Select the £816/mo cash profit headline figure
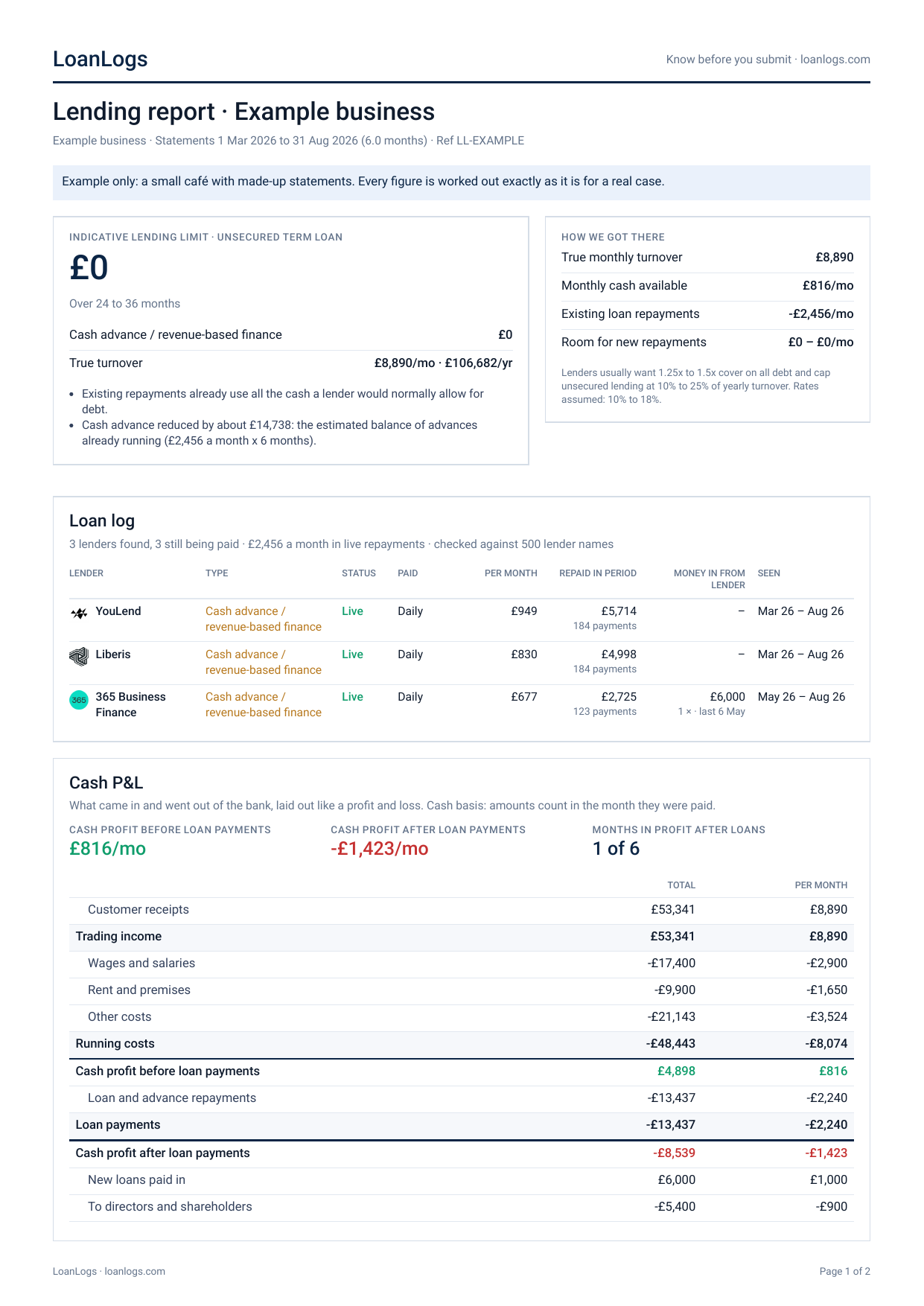 pyautogui.click(x=107, y=849)
